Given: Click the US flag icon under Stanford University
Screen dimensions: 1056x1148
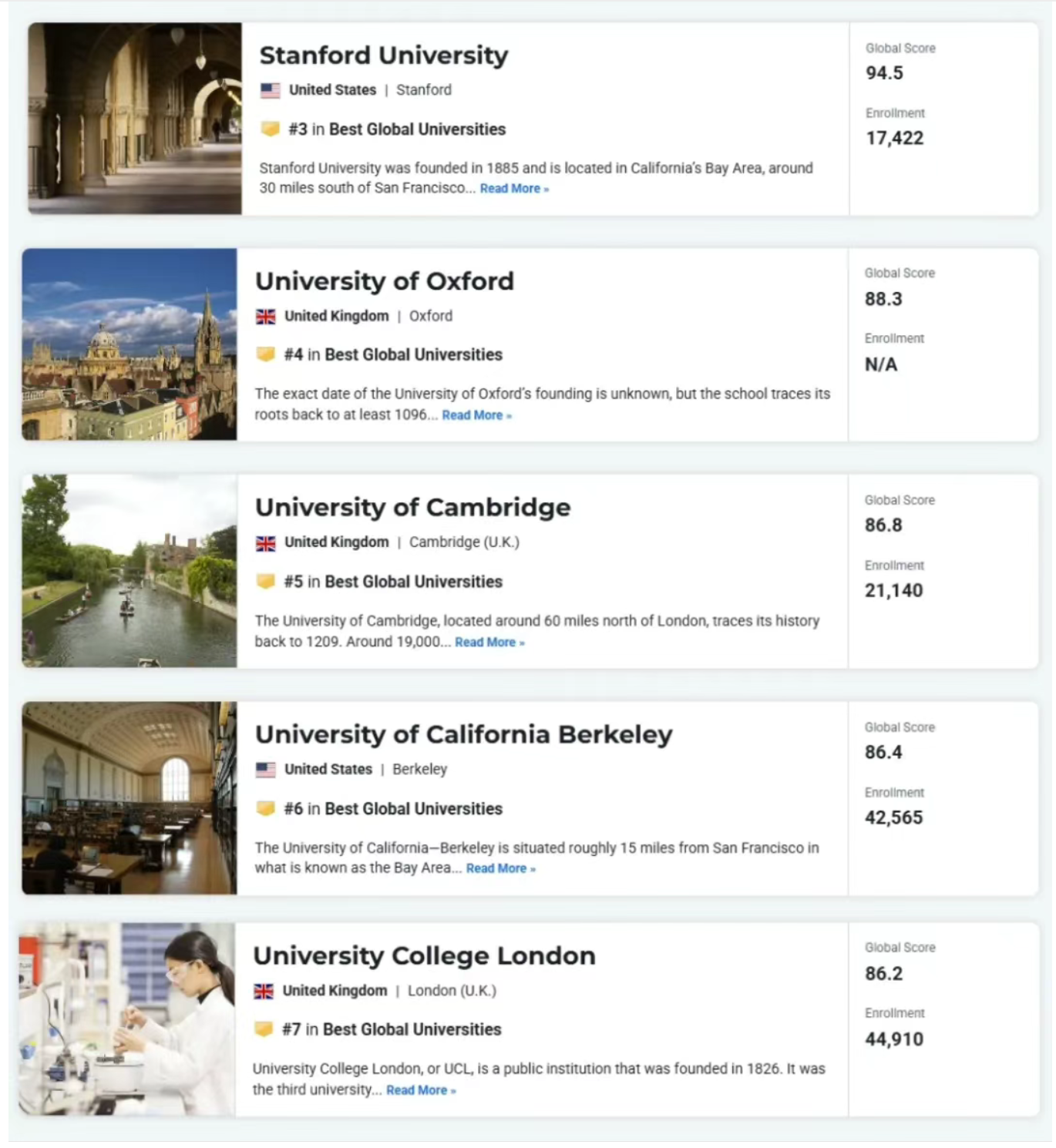Looking at the screenshot, I should coord(270,90).
